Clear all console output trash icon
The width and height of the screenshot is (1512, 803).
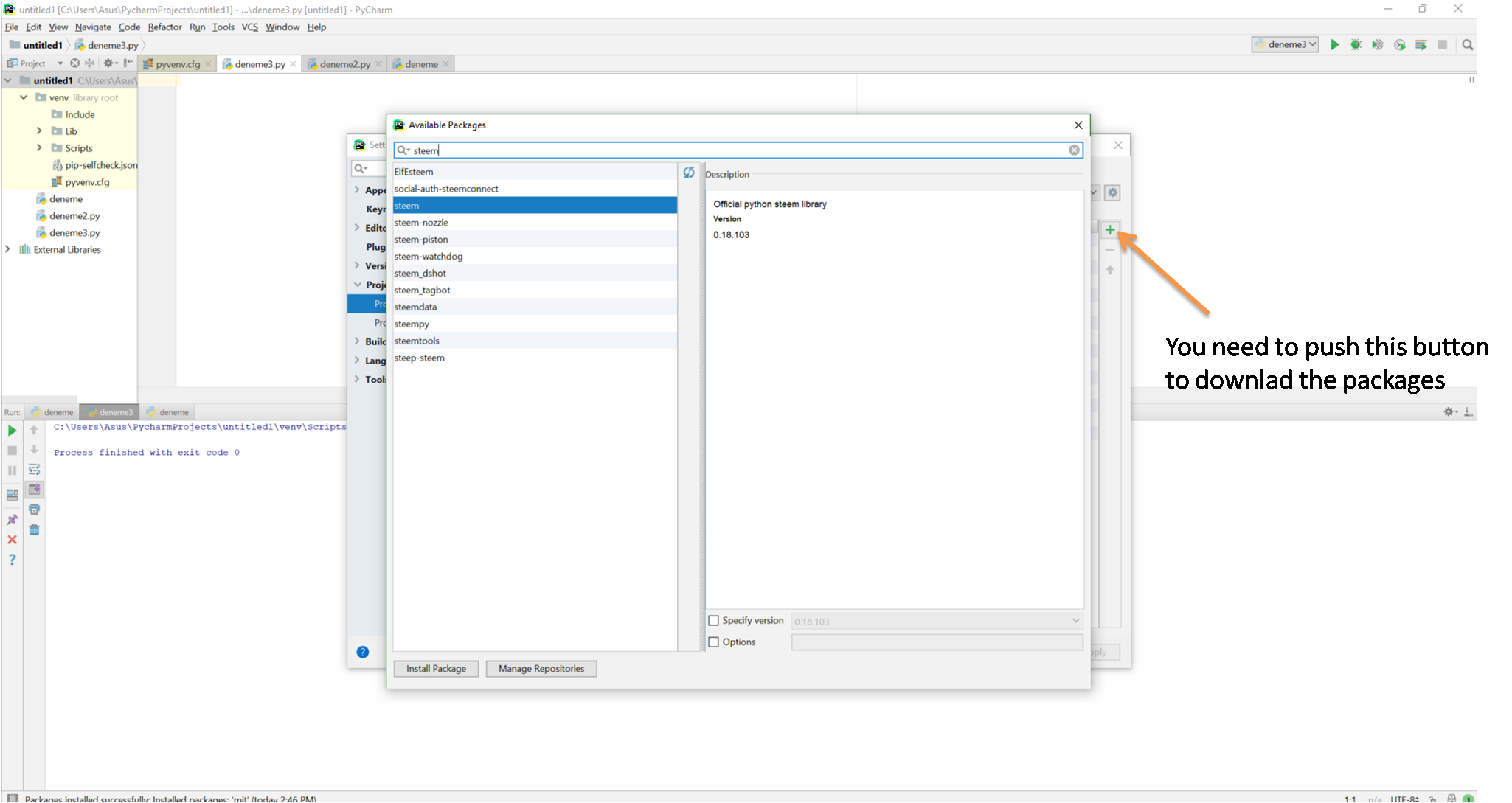(34, 529)
